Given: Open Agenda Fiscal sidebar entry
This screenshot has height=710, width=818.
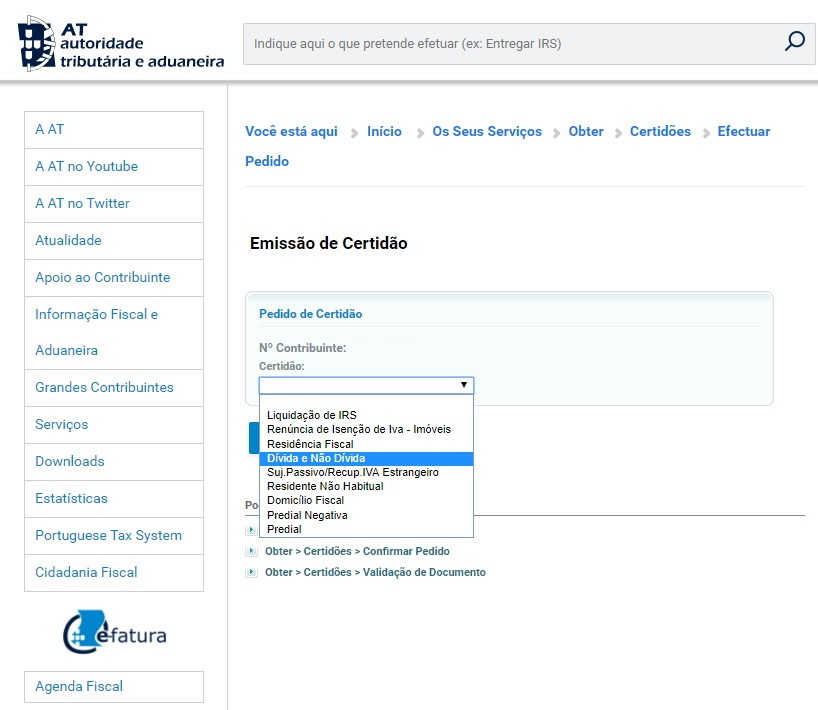Looking at the screenshot, I should pos(79,686).
